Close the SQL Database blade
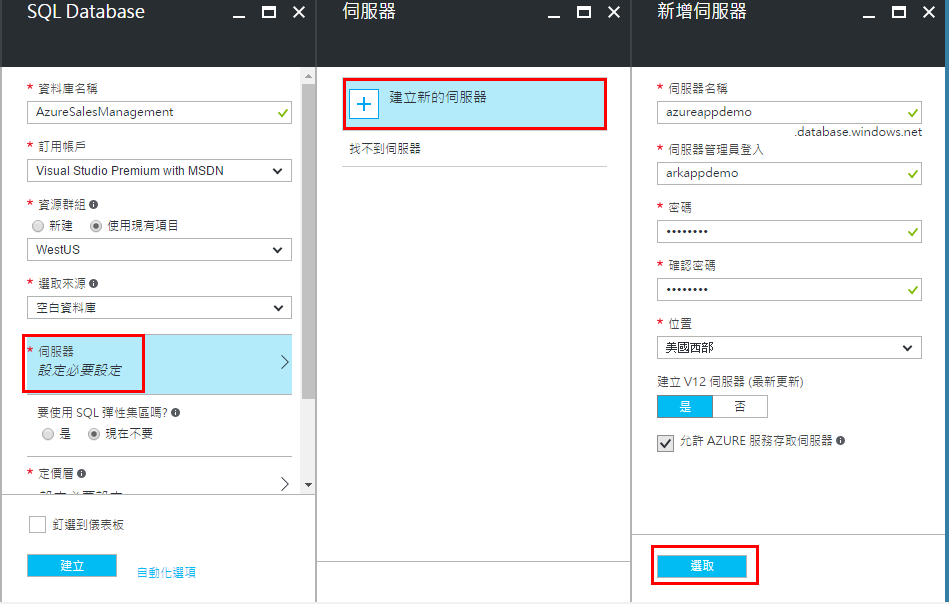This screenshot has height=604, width=949. click(299, 12)
